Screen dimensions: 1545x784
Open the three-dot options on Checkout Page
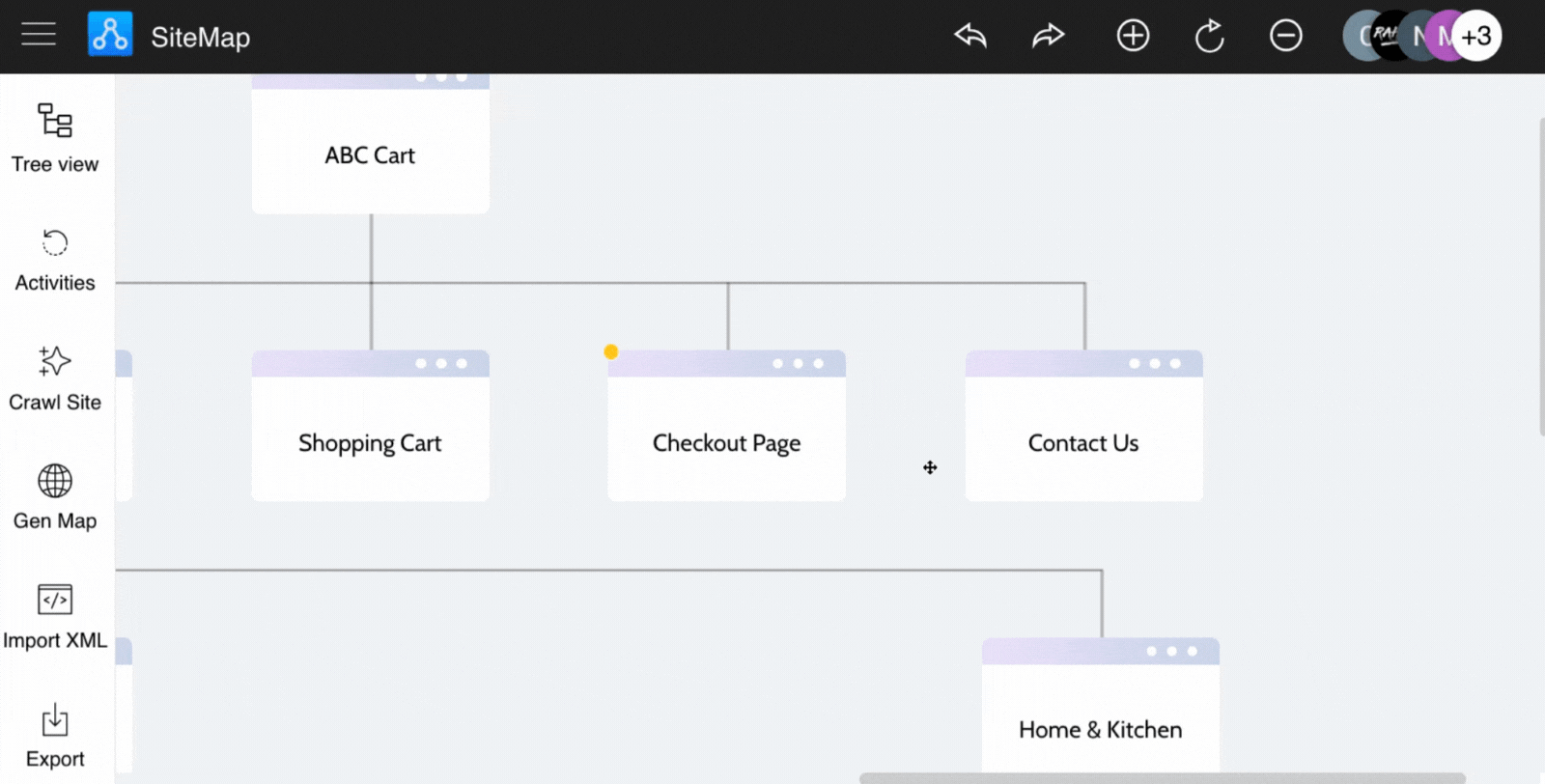click(798, 364)
